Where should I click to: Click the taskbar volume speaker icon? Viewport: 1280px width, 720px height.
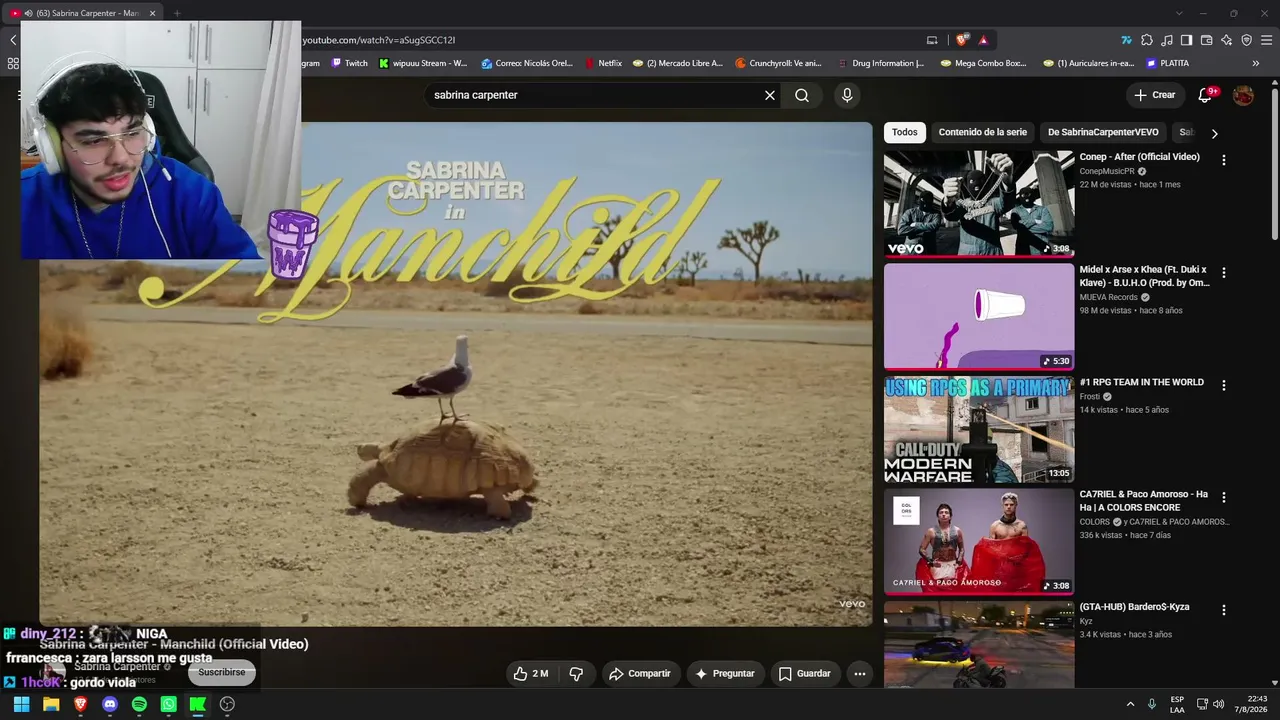click(x=1218, y=704)
